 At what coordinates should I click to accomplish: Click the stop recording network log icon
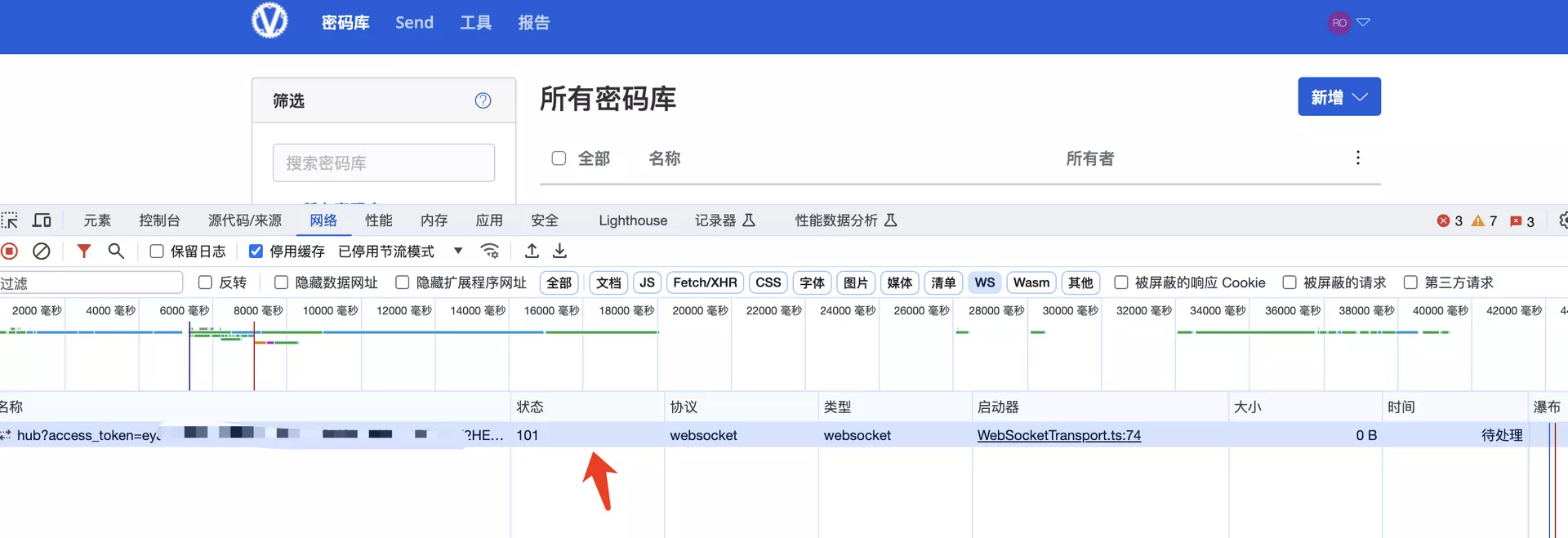pos(10,251)
